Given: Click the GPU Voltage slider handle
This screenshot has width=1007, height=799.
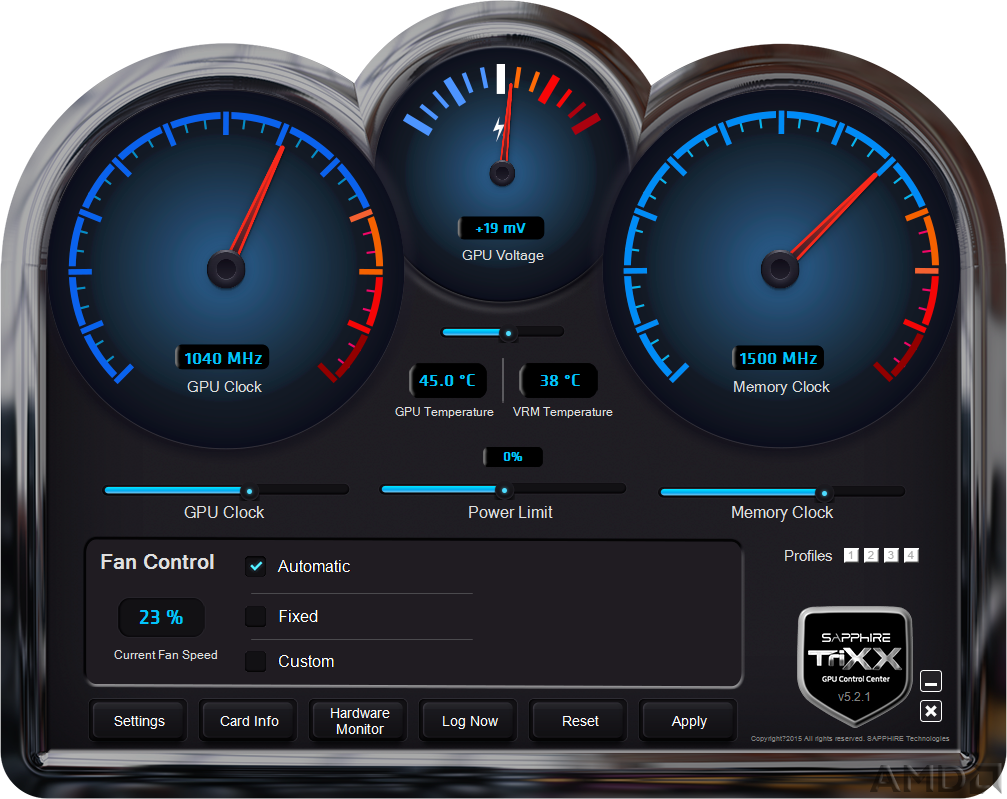Looking at the screenshot, I should pyautogui.click(x=508, y=333).
